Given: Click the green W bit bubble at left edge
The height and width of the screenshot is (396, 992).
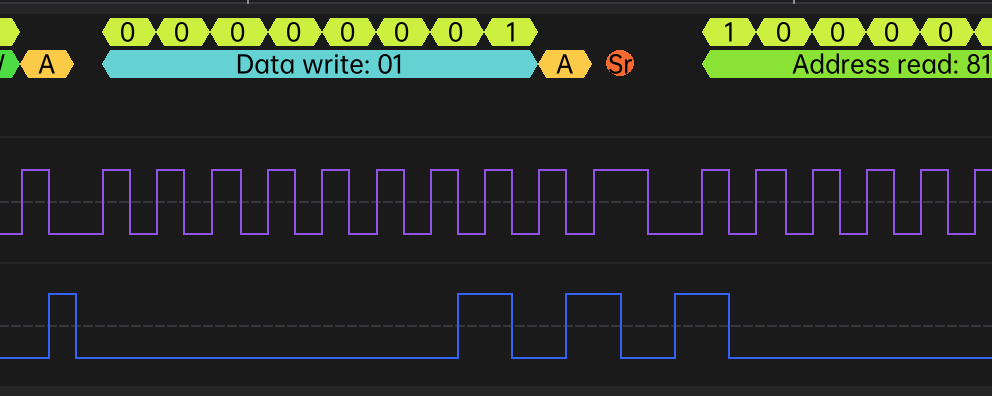Looking at the screenshot, I should pyautogui.click(x=8, y=64).
